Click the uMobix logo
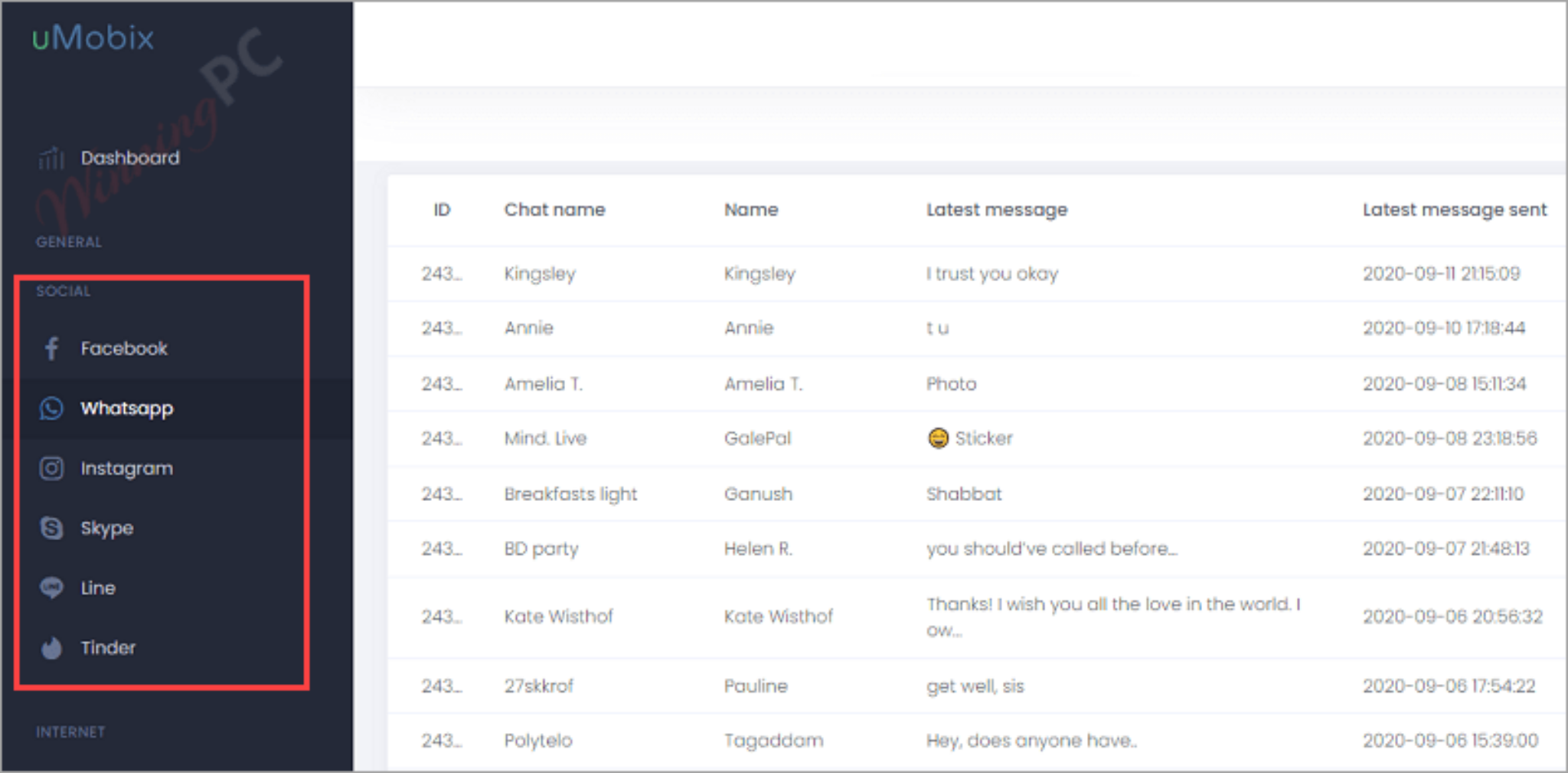This screenshot has height=773, width=1568. [93, 38]
